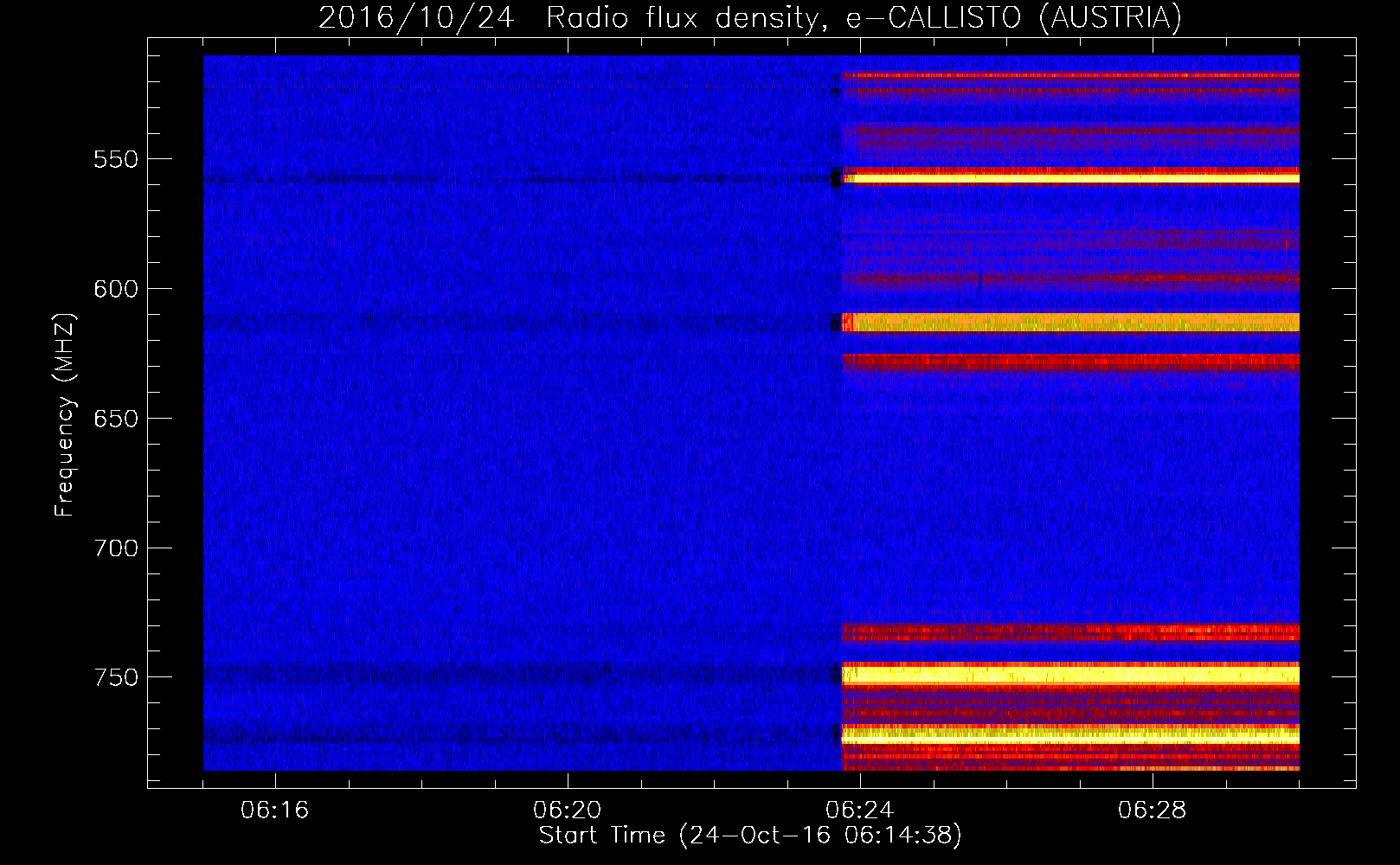Click the bright yellow emission band near 750 MHz

tap(1071, 675)
